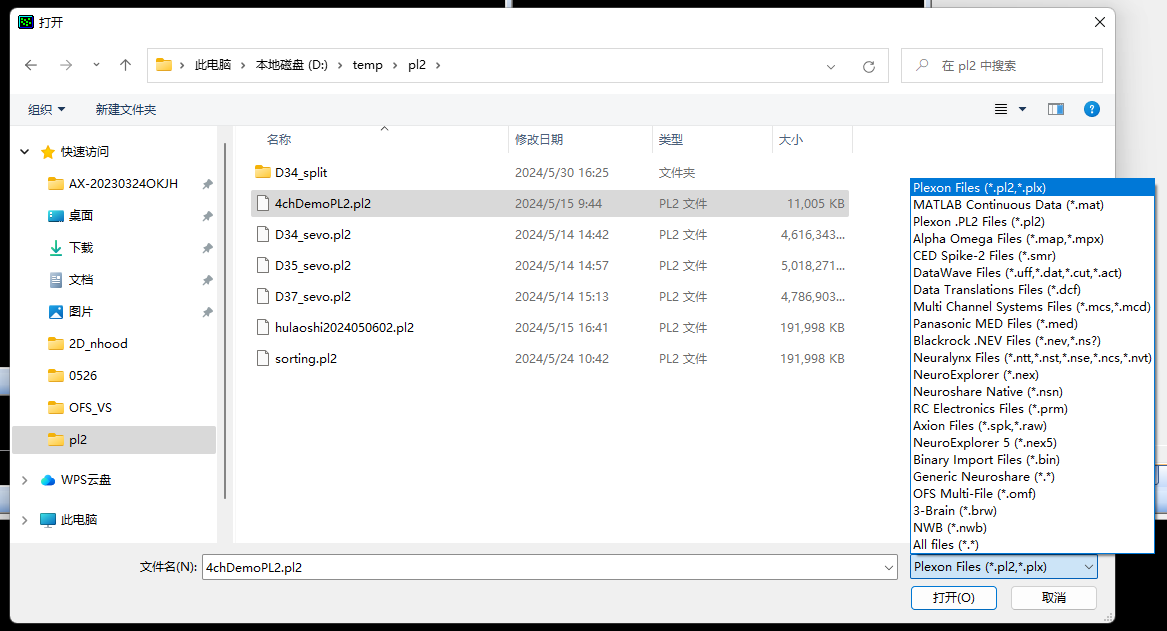Choose Blackrock .NEV Files filter
1167x631 pixels.
point(1032,341)
